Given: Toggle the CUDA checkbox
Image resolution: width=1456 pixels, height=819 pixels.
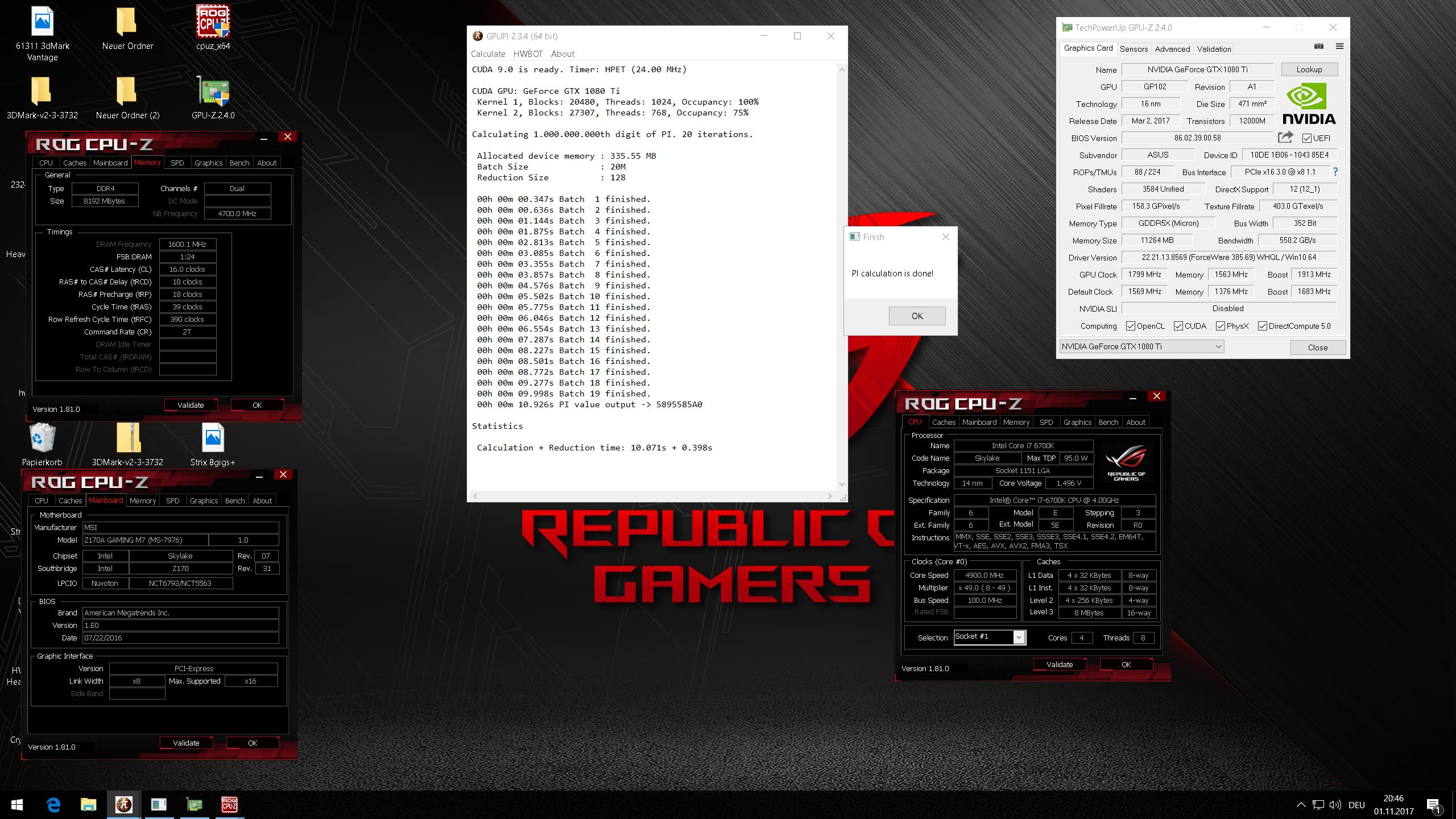Looking at the screenshot, I should pyautogui.click(x=1178, y=326).
